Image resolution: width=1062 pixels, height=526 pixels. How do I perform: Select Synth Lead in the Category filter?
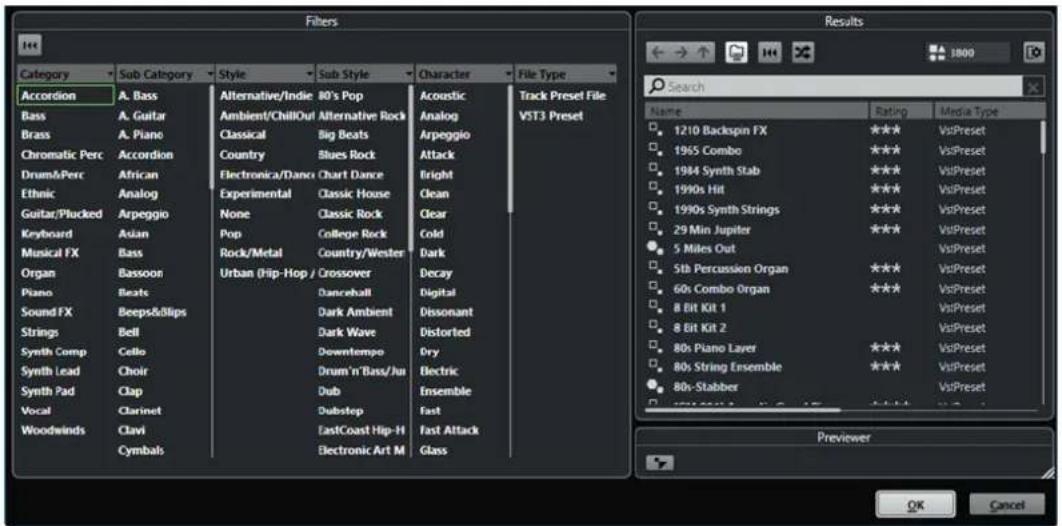pos(50,371)
